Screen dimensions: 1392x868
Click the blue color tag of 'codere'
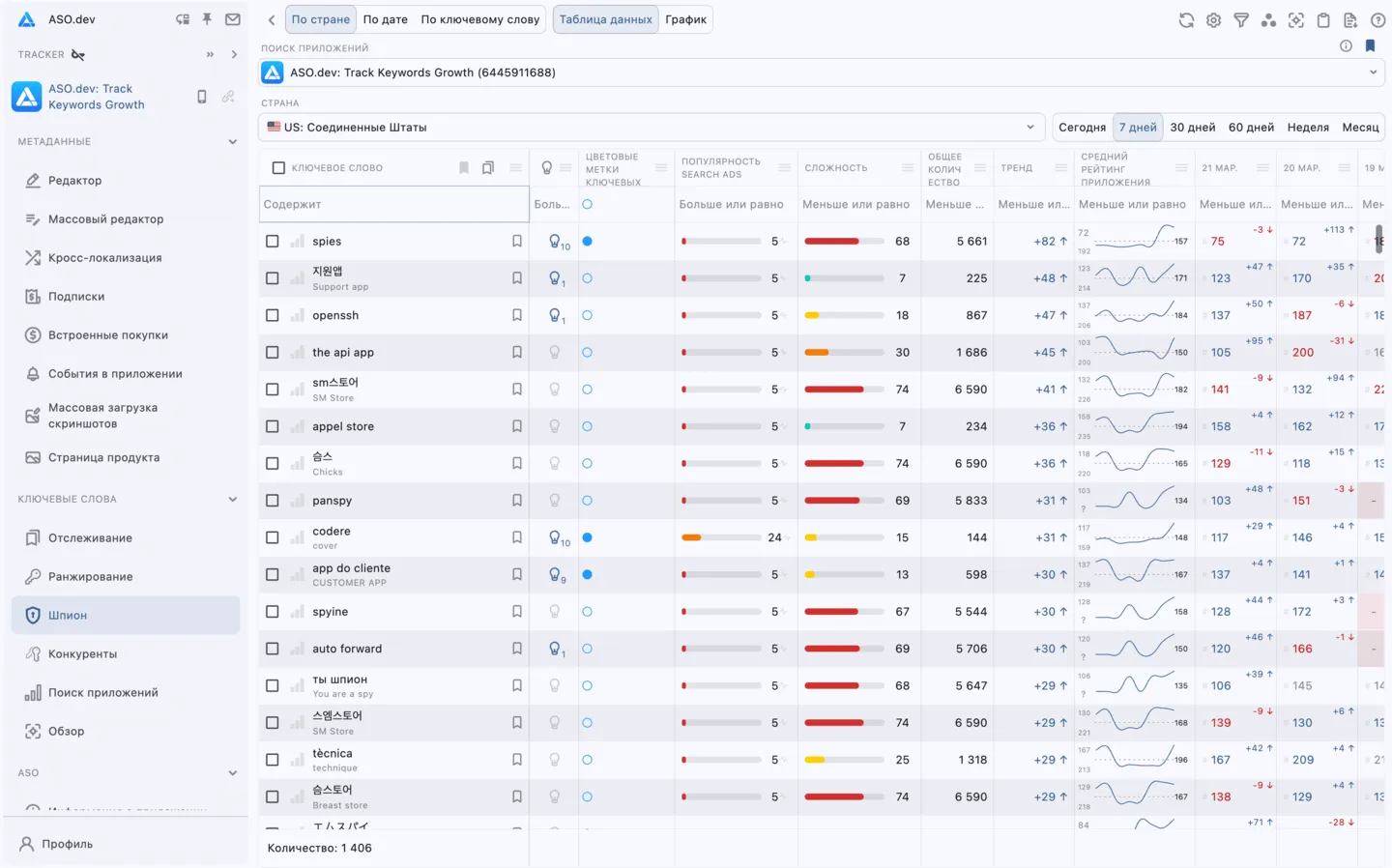pos(587,537)
